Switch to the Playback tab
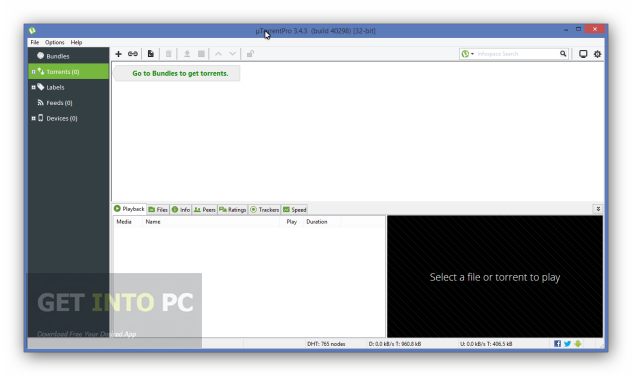 (x=129, y=209)
